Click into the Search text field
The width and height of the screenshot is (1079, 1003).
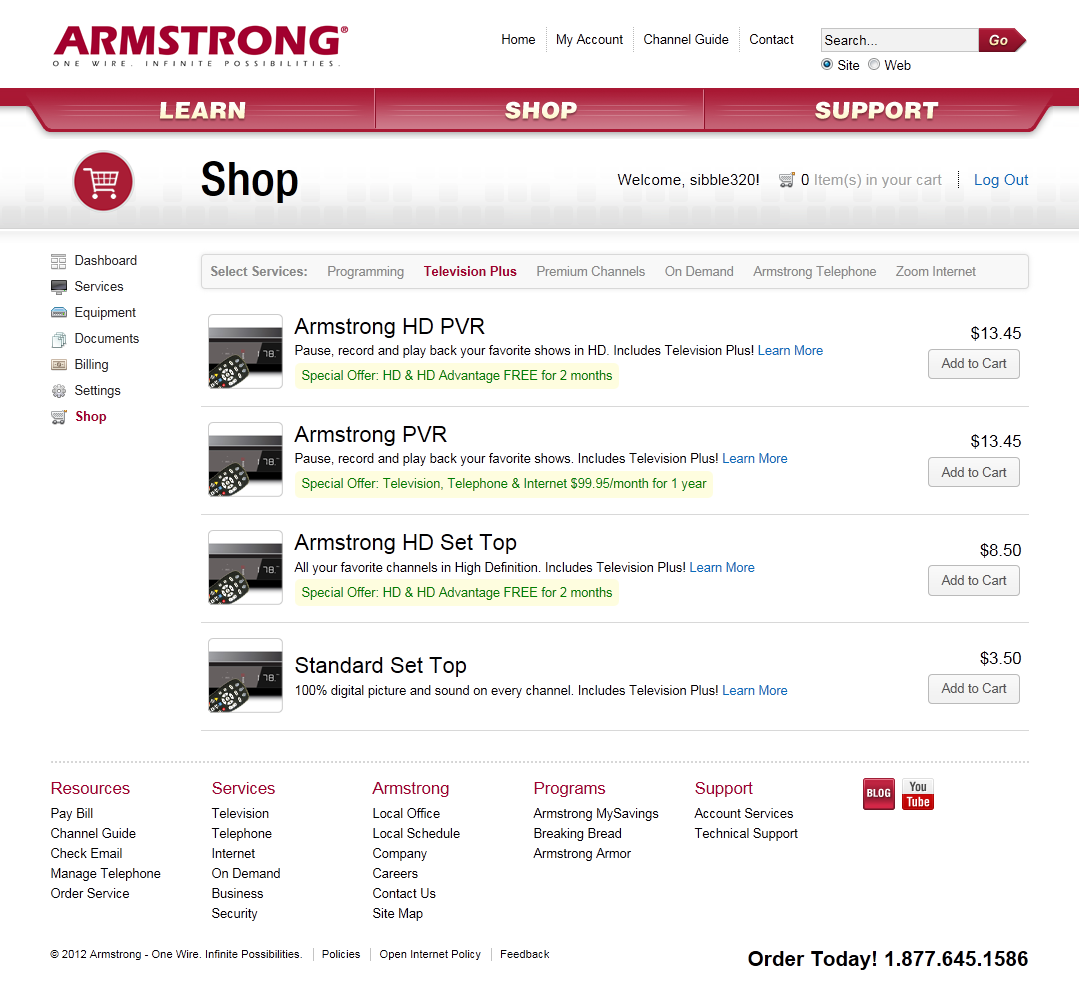pyautogui.click(x=898, y=41)
